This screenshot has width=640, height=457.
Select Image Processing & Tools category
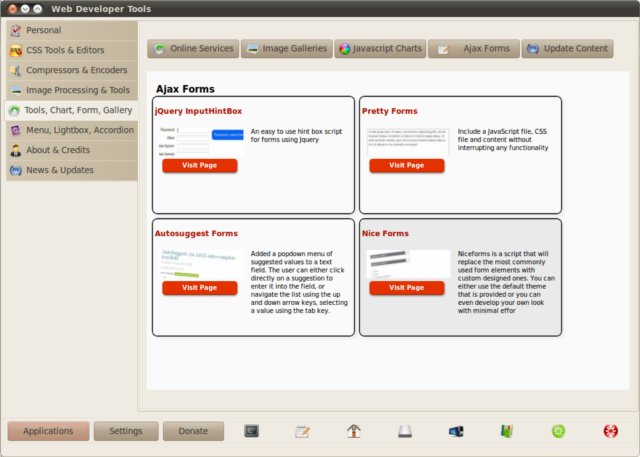point(72,90)
